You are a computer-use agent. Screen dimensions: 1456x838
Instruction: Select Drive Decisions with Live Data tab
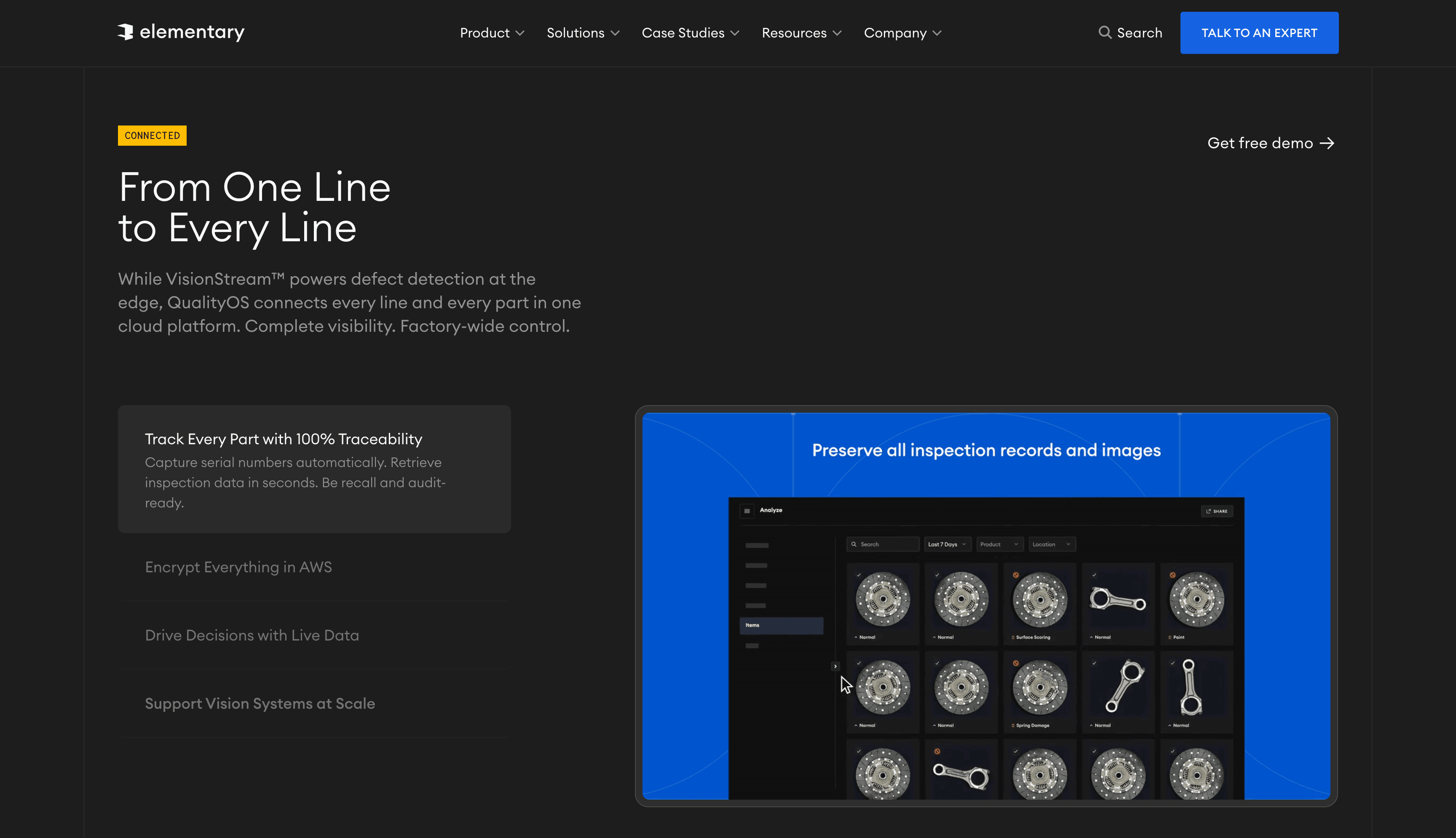click(252, 635)
